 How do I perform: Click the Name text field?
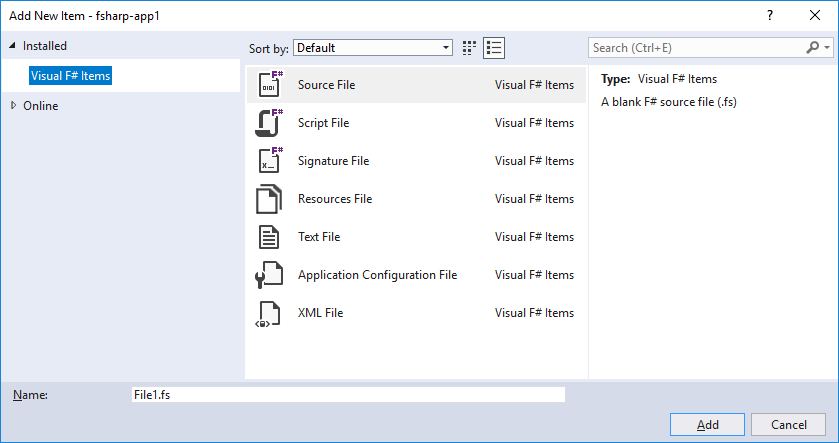click(x=348, y=395)
